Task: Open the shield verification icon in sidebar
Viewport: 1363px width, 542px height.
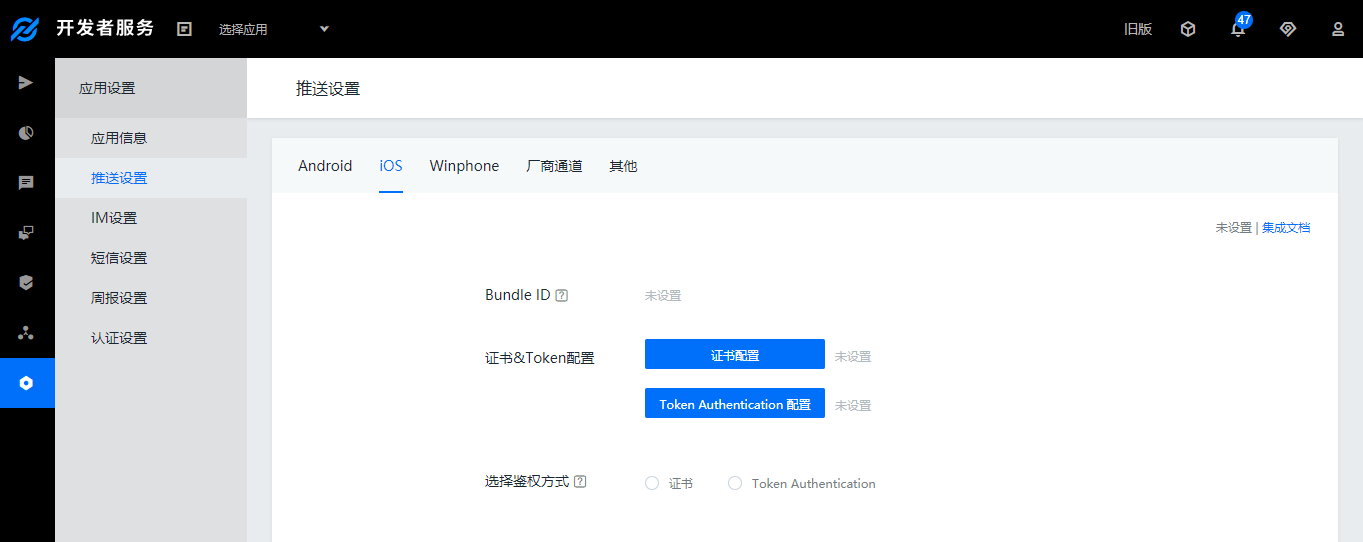Action: click(x=26, y=283)
